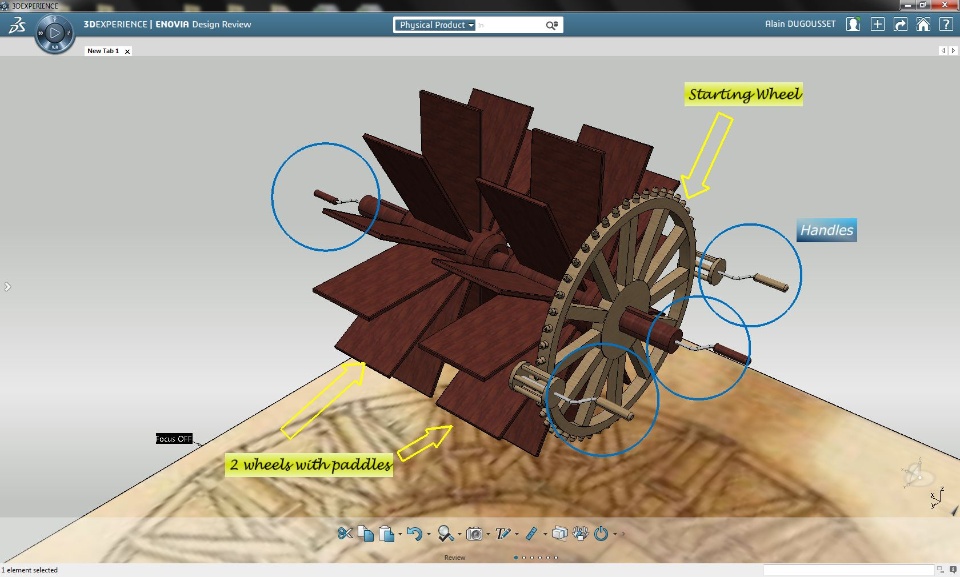This screenshot has height=577, width=960.
Task: Click the Review section label
Action: pos(454,557)
